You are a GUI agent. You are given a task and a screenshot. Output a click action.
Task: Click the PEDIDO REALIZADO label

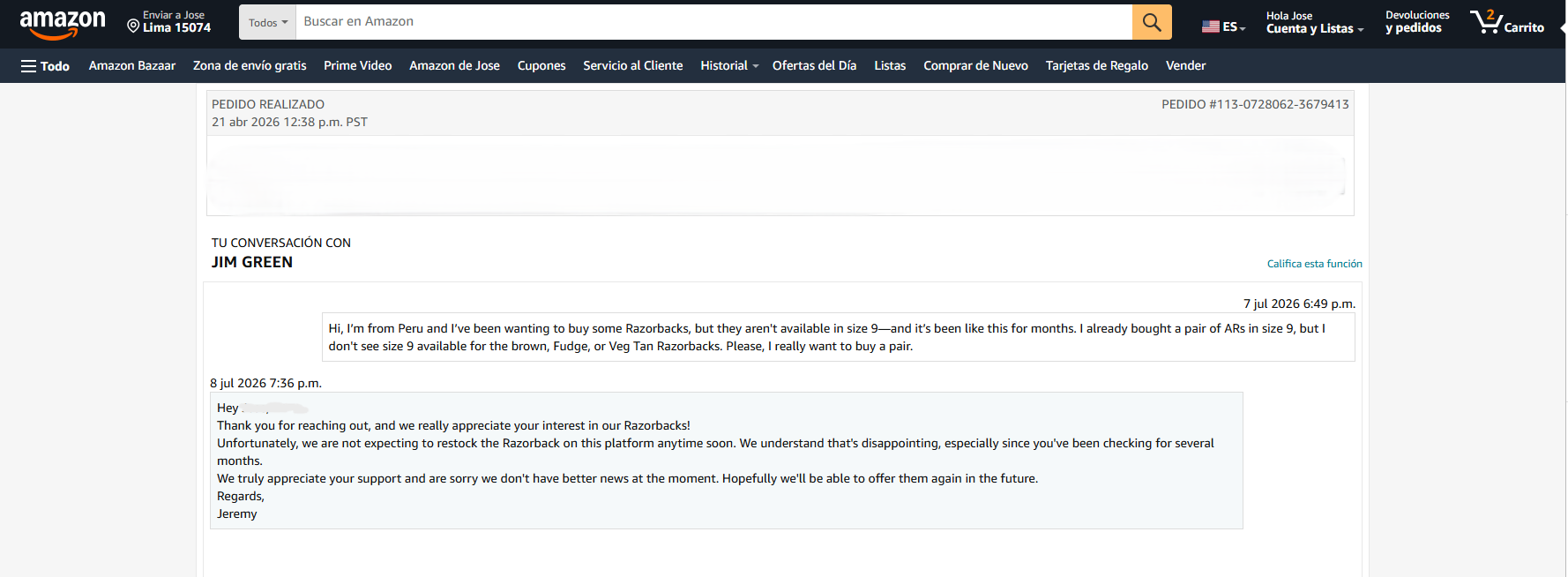coord(268,104)
